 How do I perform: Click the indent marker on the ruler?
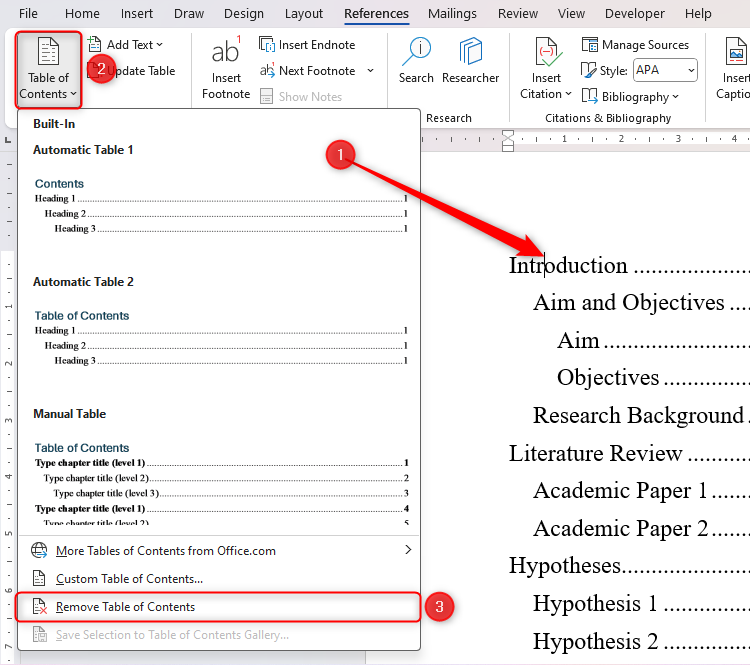pyautogui.click(x=508, y=141)
